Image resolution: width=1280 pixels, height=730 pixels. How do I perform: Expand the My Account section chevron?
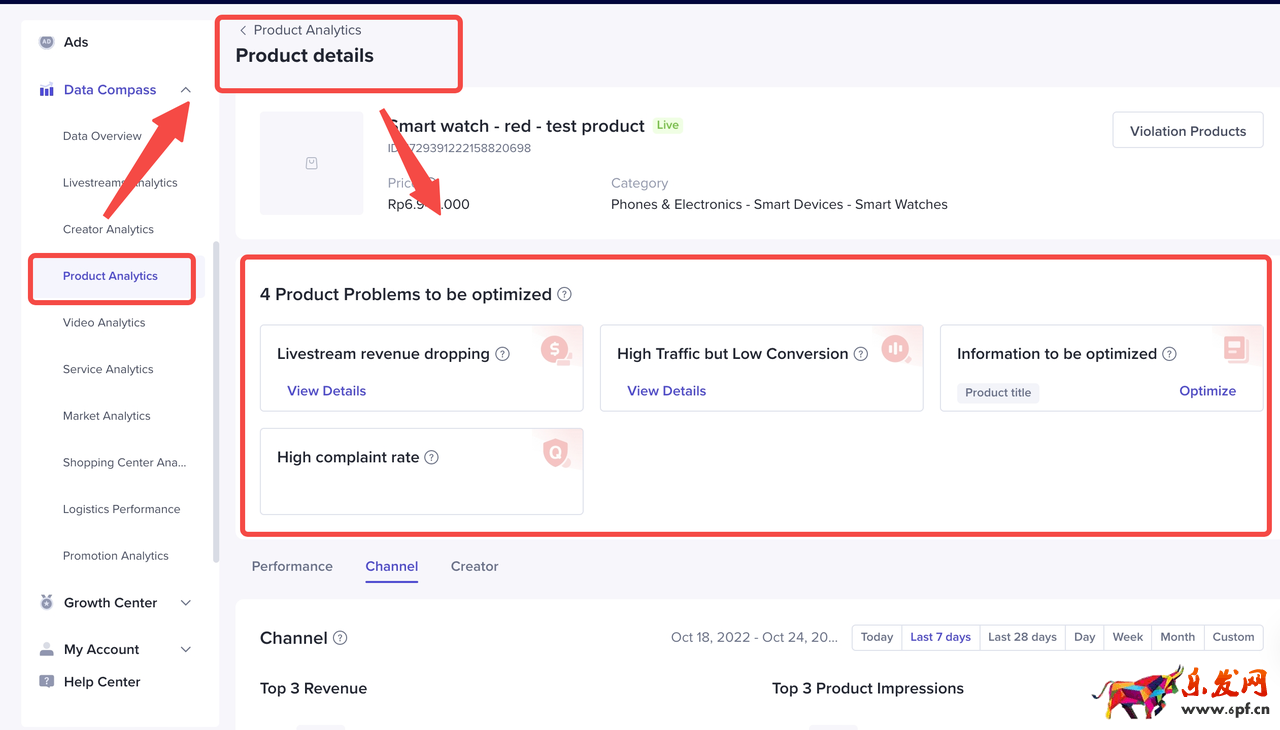coord(186,650)
